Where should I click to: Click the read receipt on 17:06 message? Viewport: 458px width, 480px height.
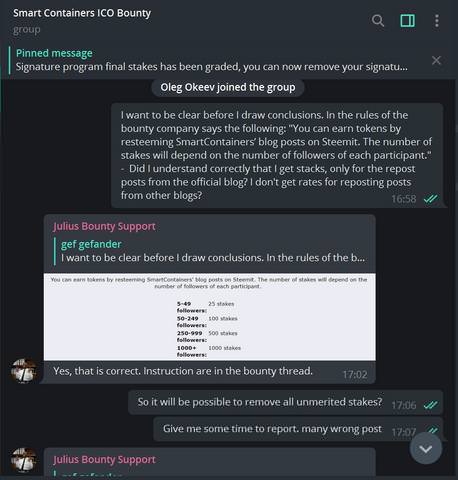pos(431,405)
